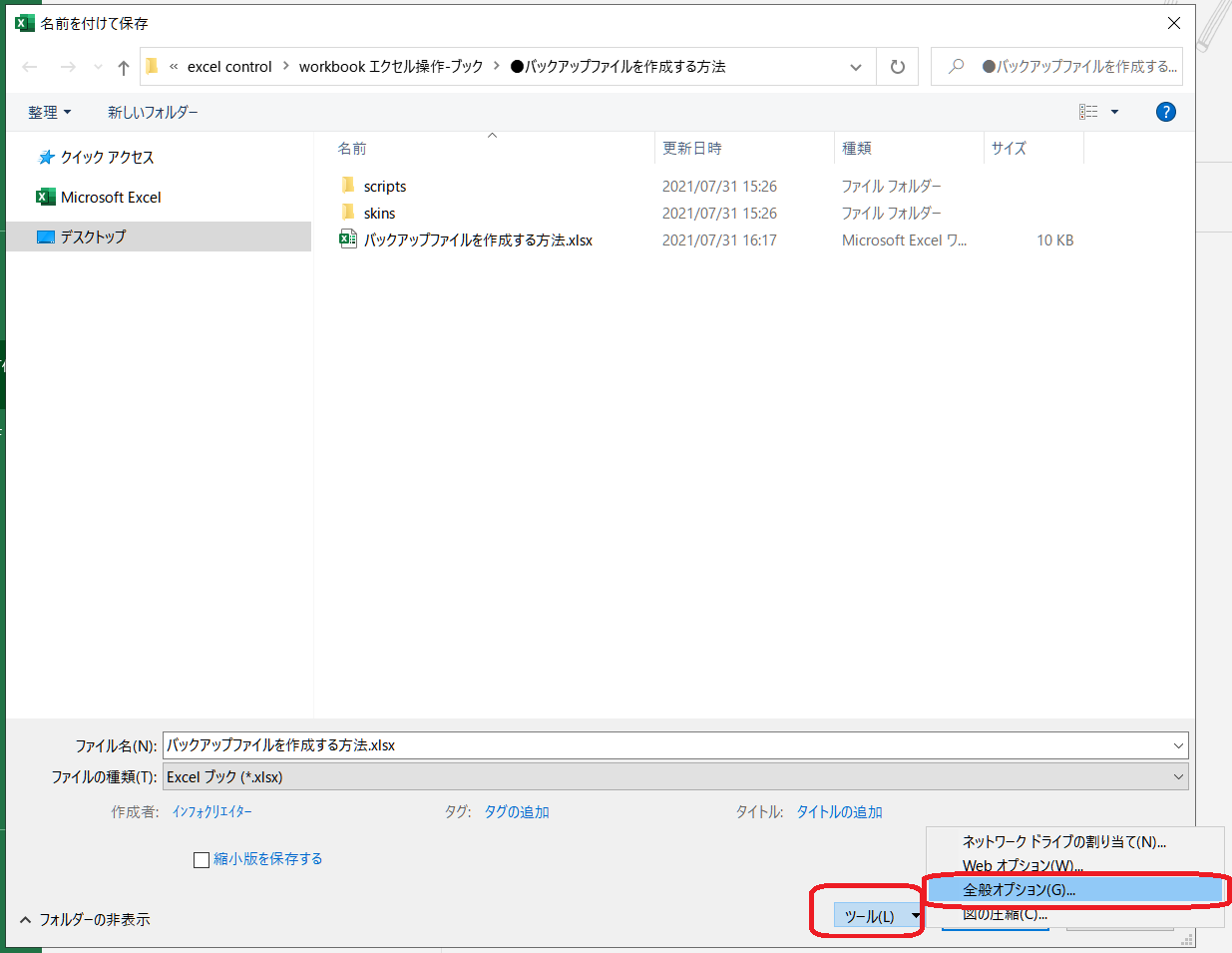This screenshot has width=1232, height=953.
Task: Expand the ファイルの種類 dropdown
Action: [1178, 776]
